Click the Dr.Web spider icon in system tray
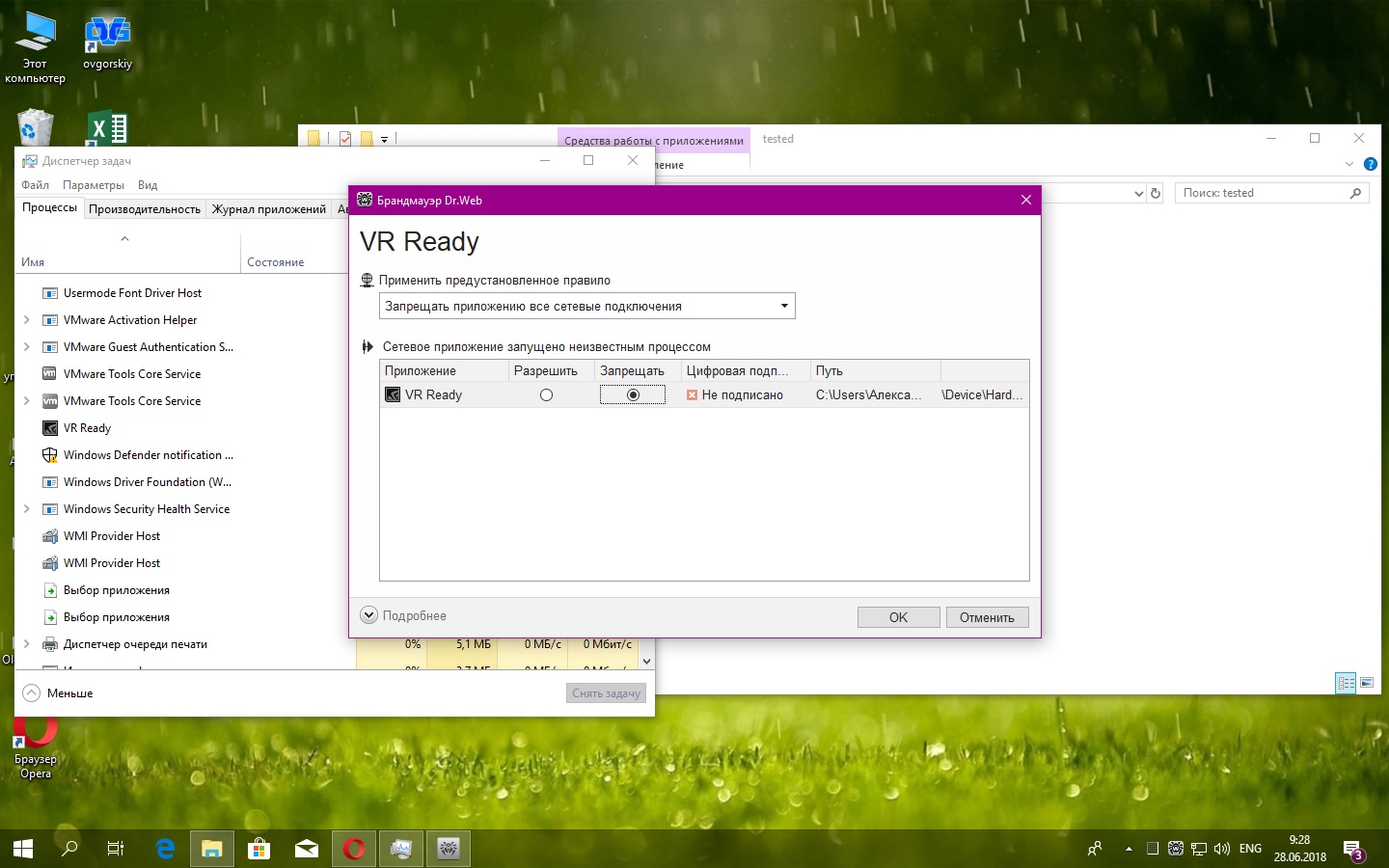 click(1175, 849)
